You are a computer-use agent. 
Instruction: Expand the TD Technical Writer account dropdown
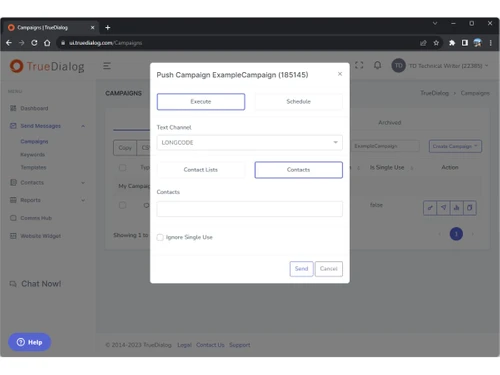(448, 66)
